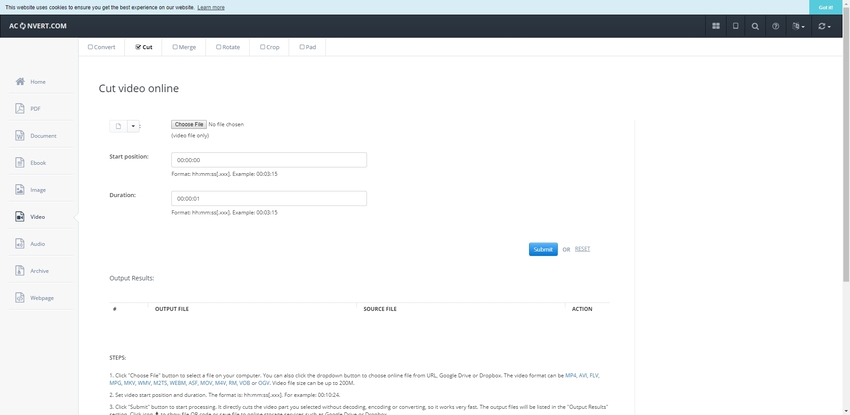This screenshot has height=415, width=850.
Task: Open the file source dropdown arrow
Action: pyautogui.click(x=132, y=126)
